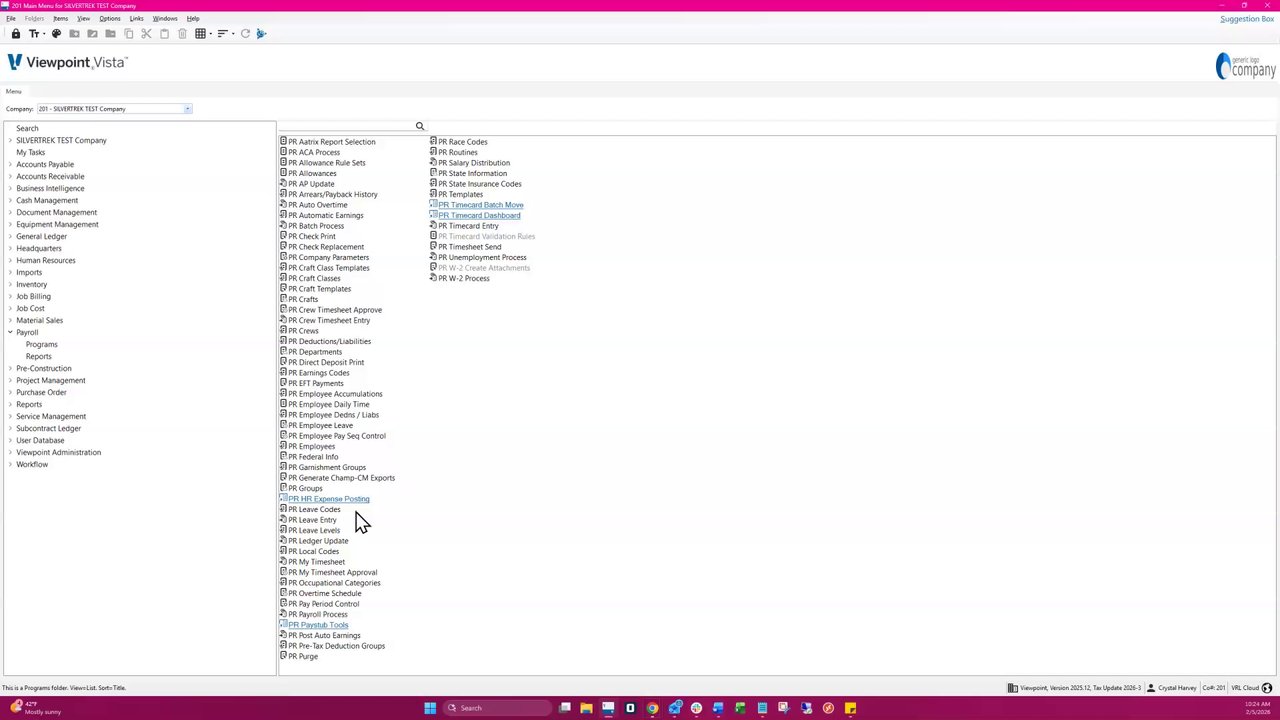
Task: Open File Explorer from the taskbar
Action: [586, 708]
